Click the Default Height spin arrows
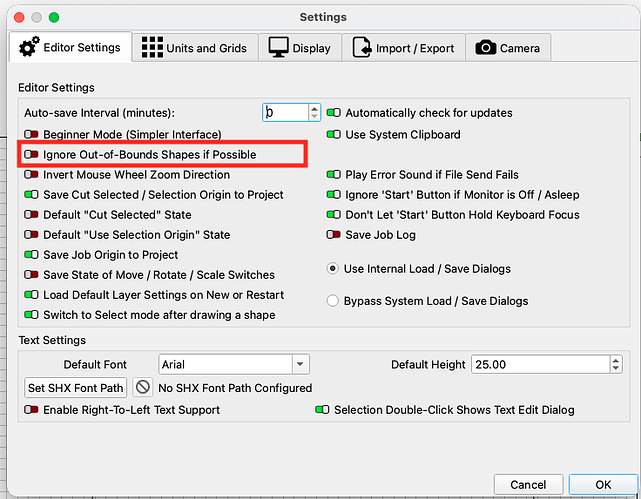641x499 pixels. point(618,365)
